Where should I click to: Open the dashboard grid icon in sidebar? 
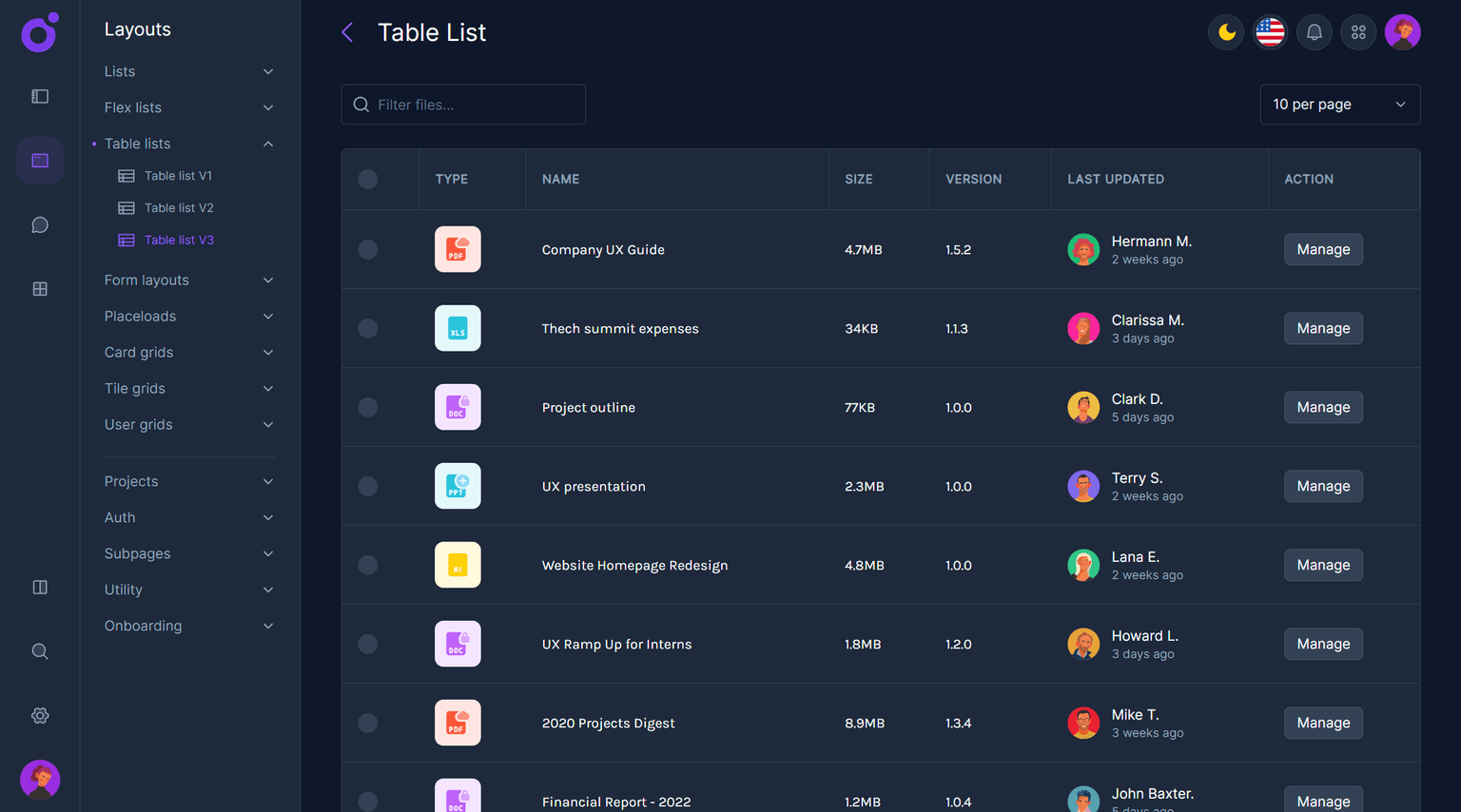click(39, 288)
